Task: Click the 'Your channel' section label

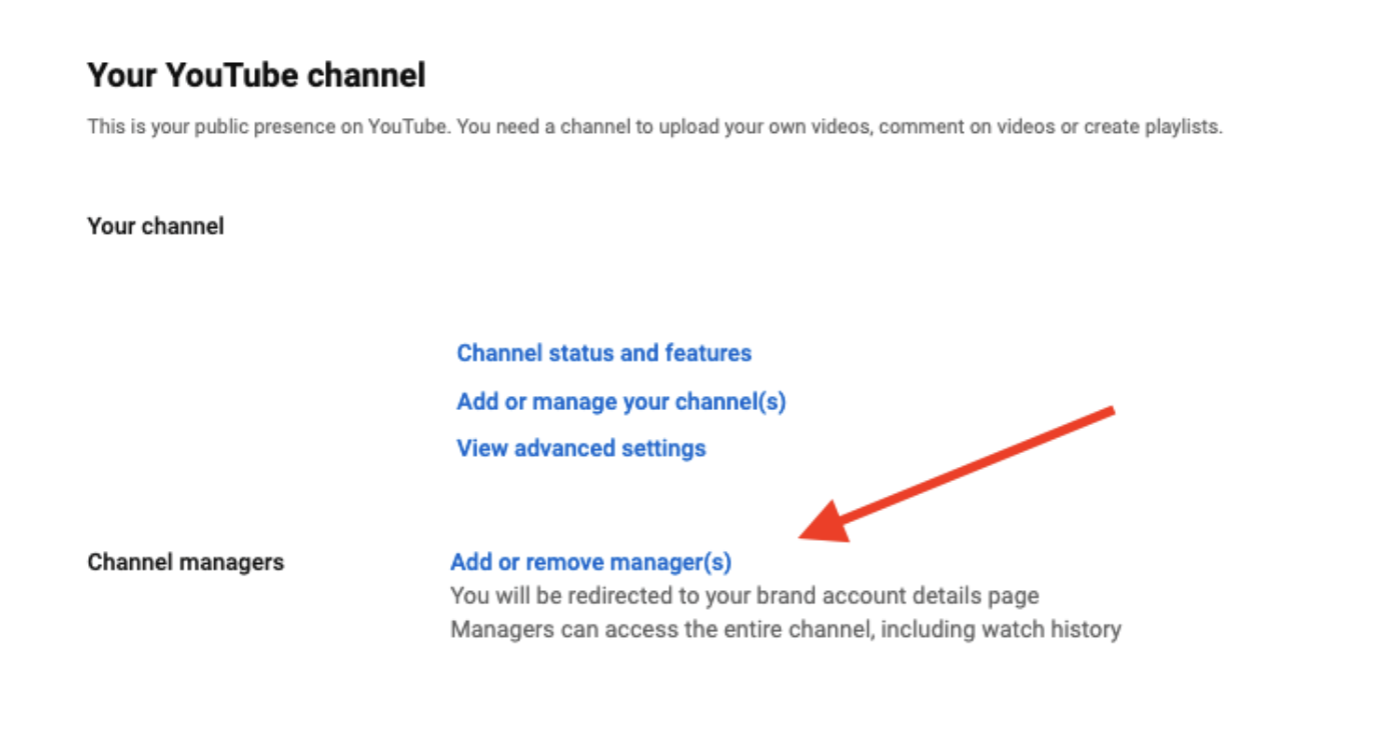Action: 156,226
